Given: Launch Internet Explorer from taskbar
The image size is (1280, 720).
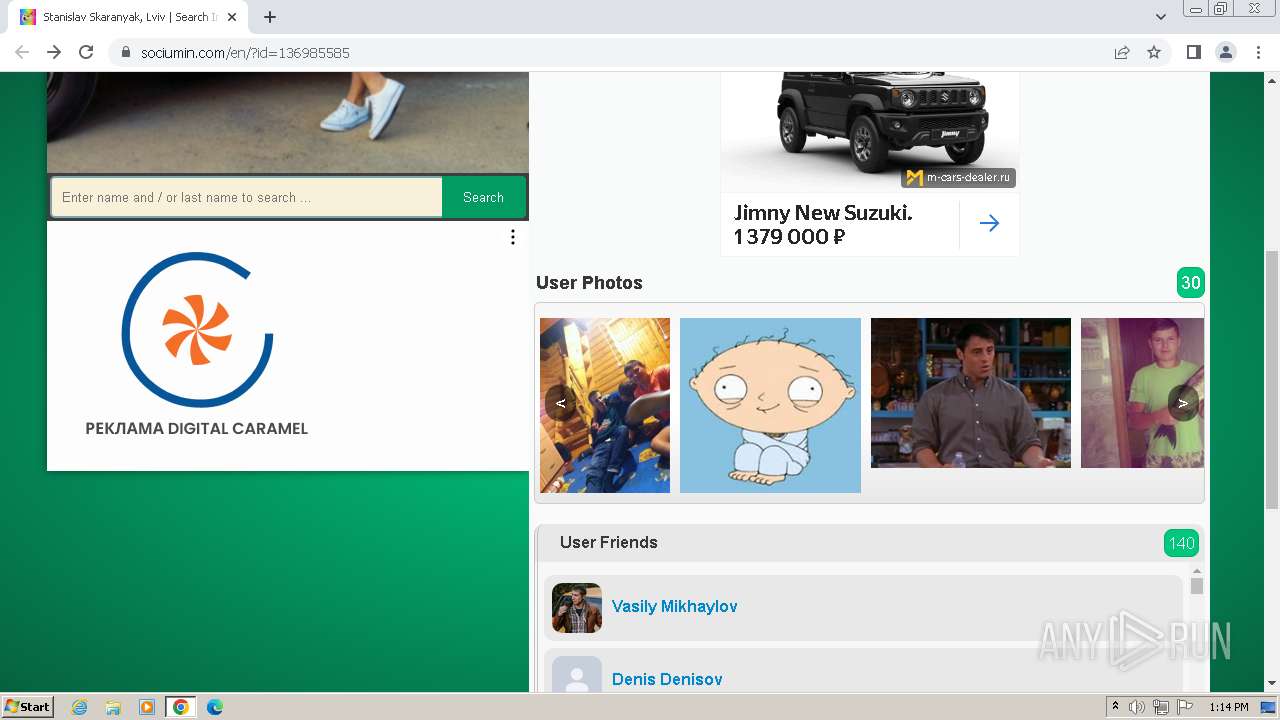Looking at the screenshot, I should point(80,707).
